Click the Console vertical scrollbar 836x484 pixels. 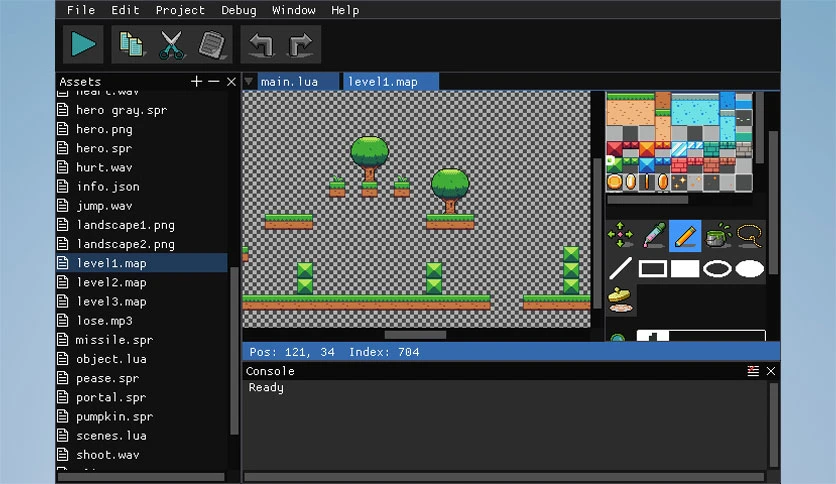[774, 425]
